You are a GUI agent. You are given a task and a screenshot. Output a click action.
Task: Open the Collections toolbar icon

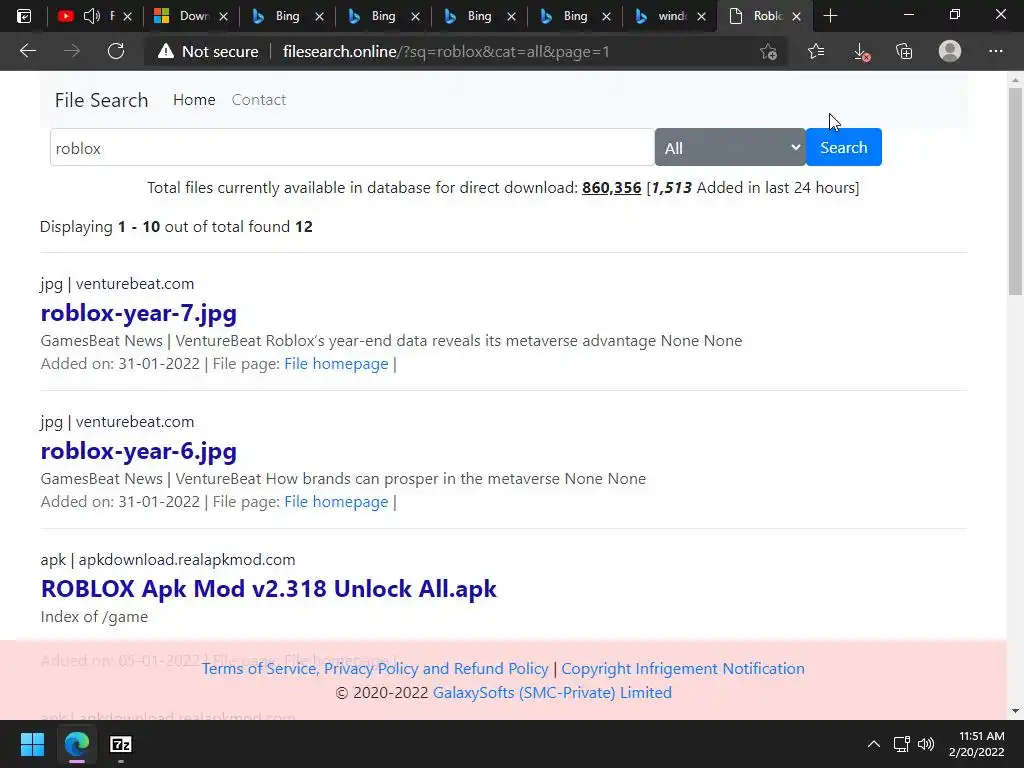[904, 51]
